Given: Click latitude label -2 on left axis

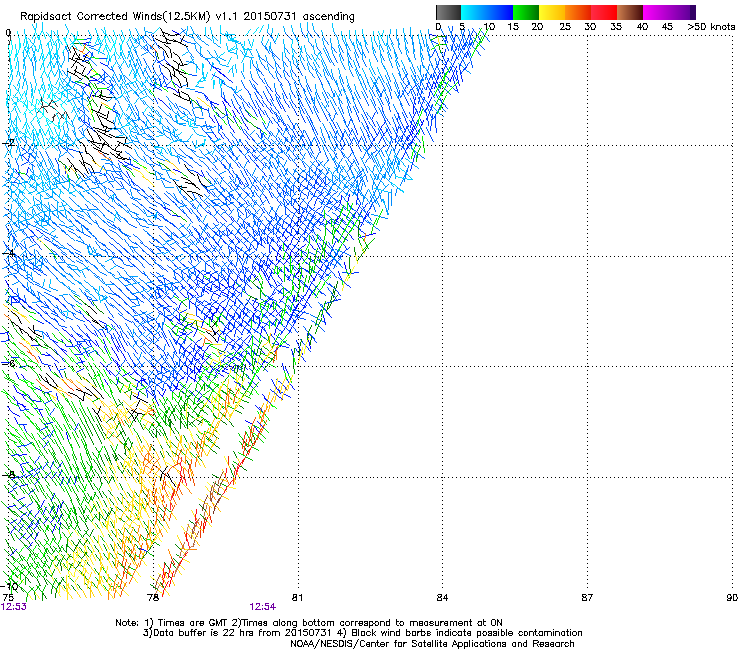Looking at the screenshot, I should [x=8, y=143].
